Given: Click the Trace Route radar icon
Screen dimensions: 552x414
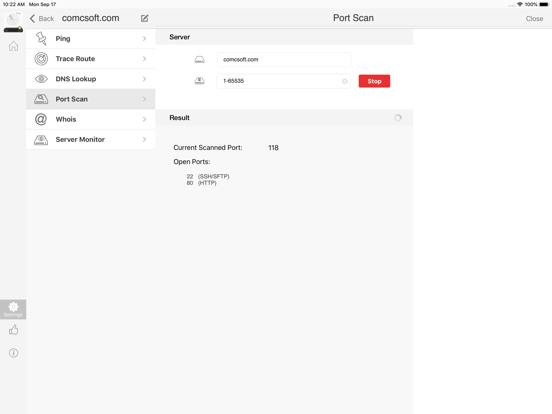Looking at the screenshot, I should click(41, 59).
